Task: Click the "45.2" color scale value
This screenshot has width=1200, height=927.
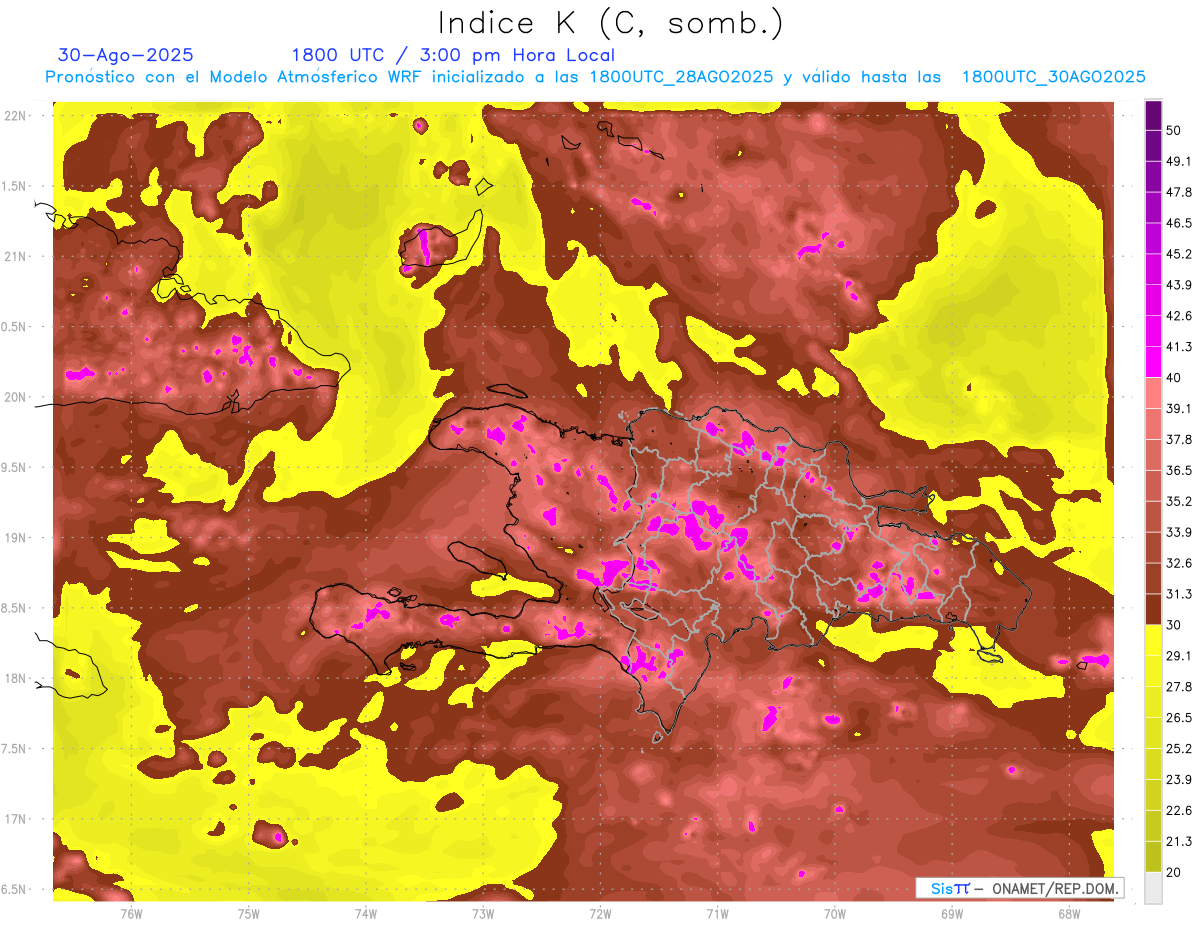Action: tap(1178, 254)
